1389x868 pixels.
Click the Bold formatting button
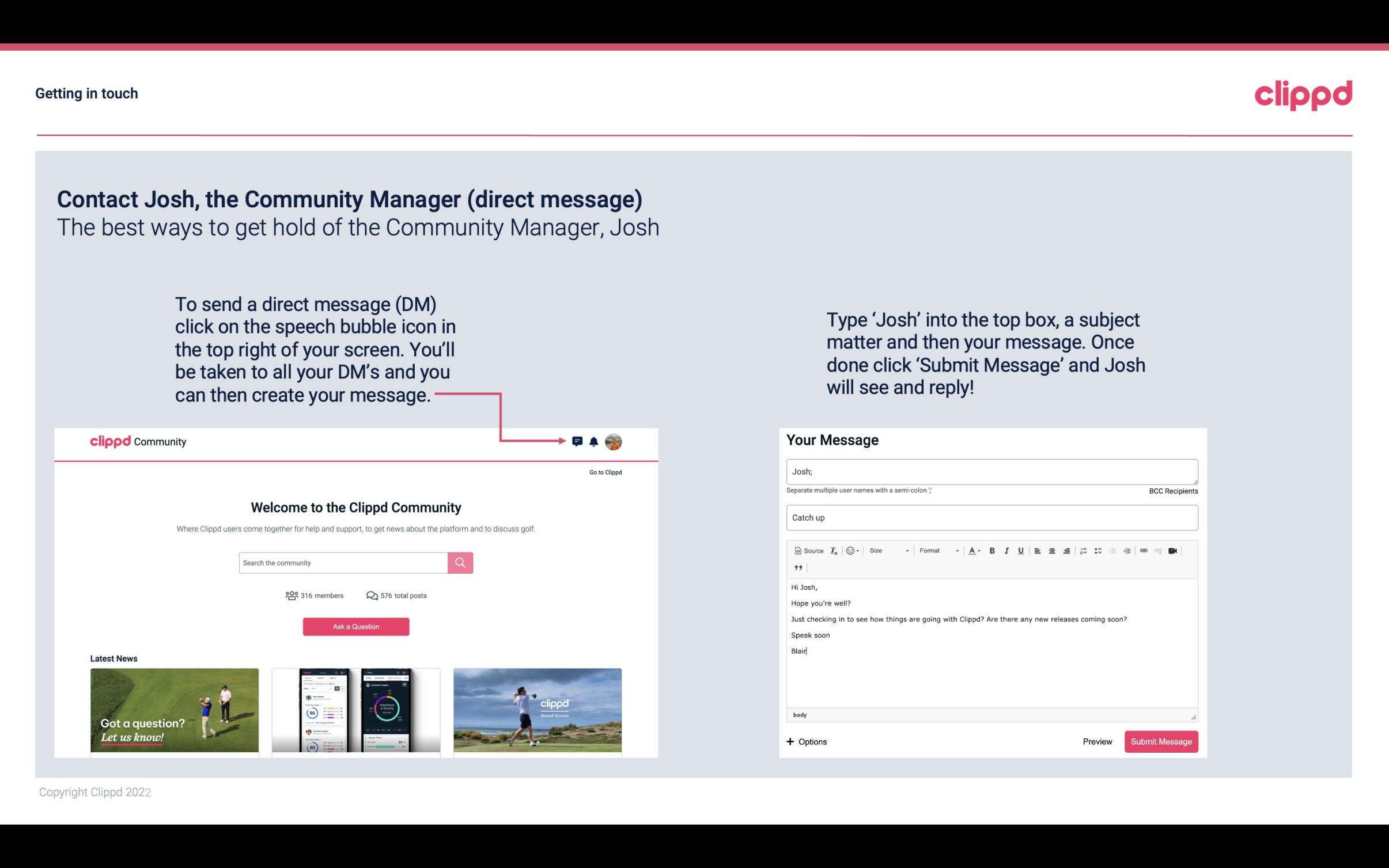click(992, 550)
